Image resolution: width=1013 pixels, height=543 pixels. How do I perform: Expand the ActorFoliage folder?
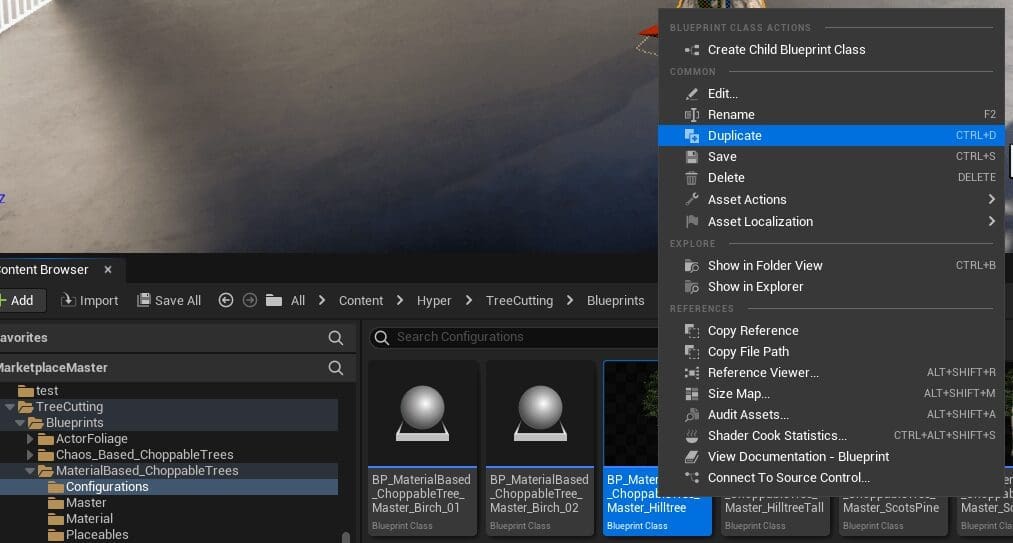pyautogui.click(x=30, y=439)
